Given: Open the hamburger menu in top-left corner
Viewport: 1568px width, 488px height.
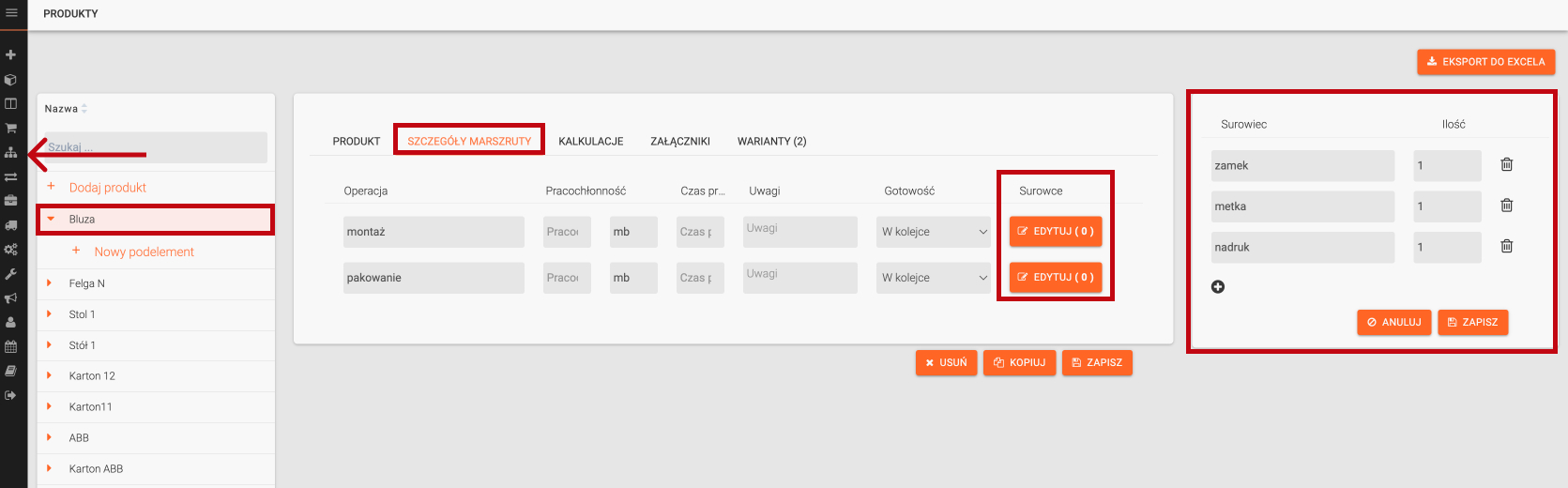Looking at the screenshot, I should click(11, 13).
